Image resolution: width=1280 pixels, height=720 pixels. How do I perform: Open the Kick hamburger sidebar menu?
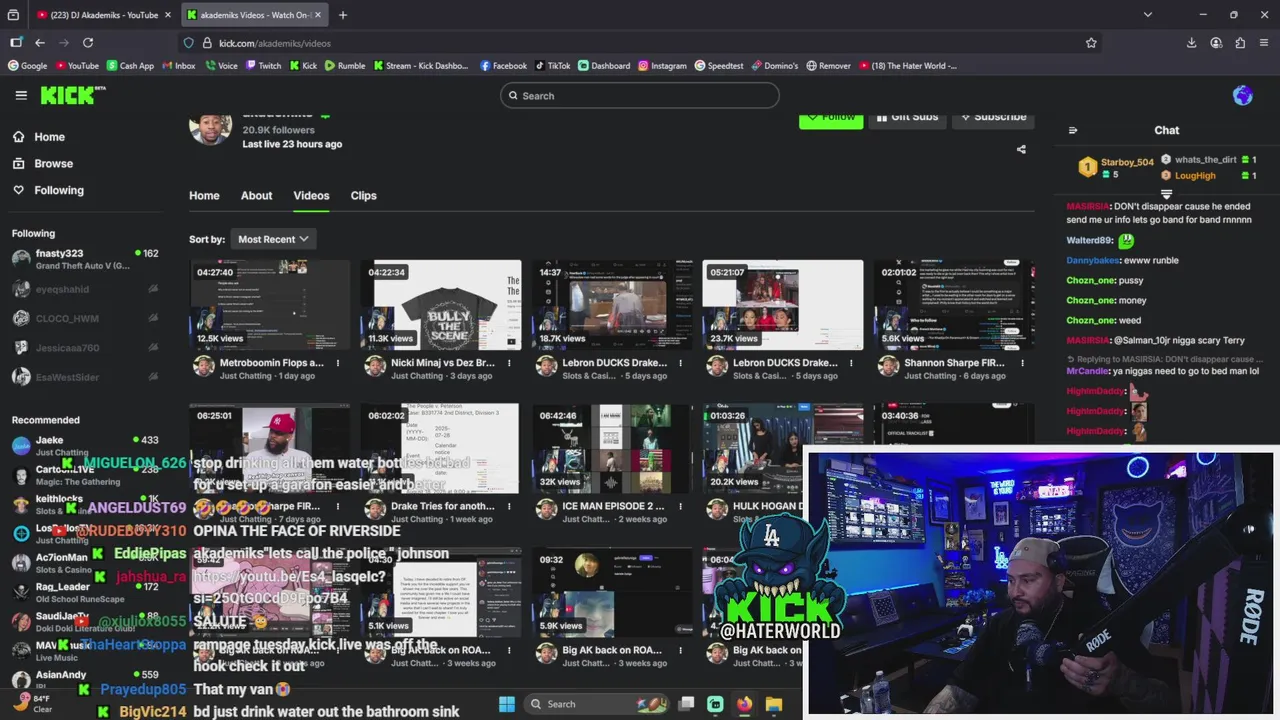click(x=21, y=95)
